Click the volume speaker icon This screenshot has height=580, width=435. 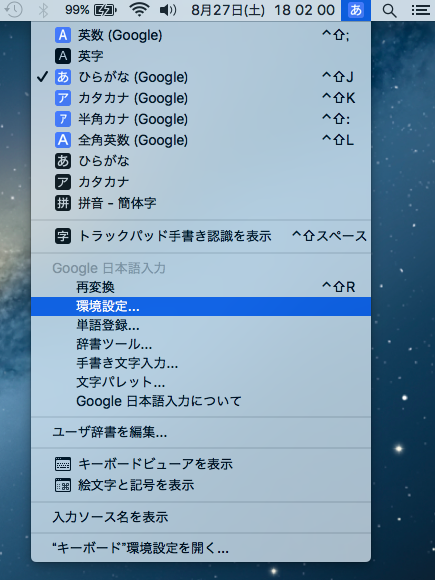[168, 10]
